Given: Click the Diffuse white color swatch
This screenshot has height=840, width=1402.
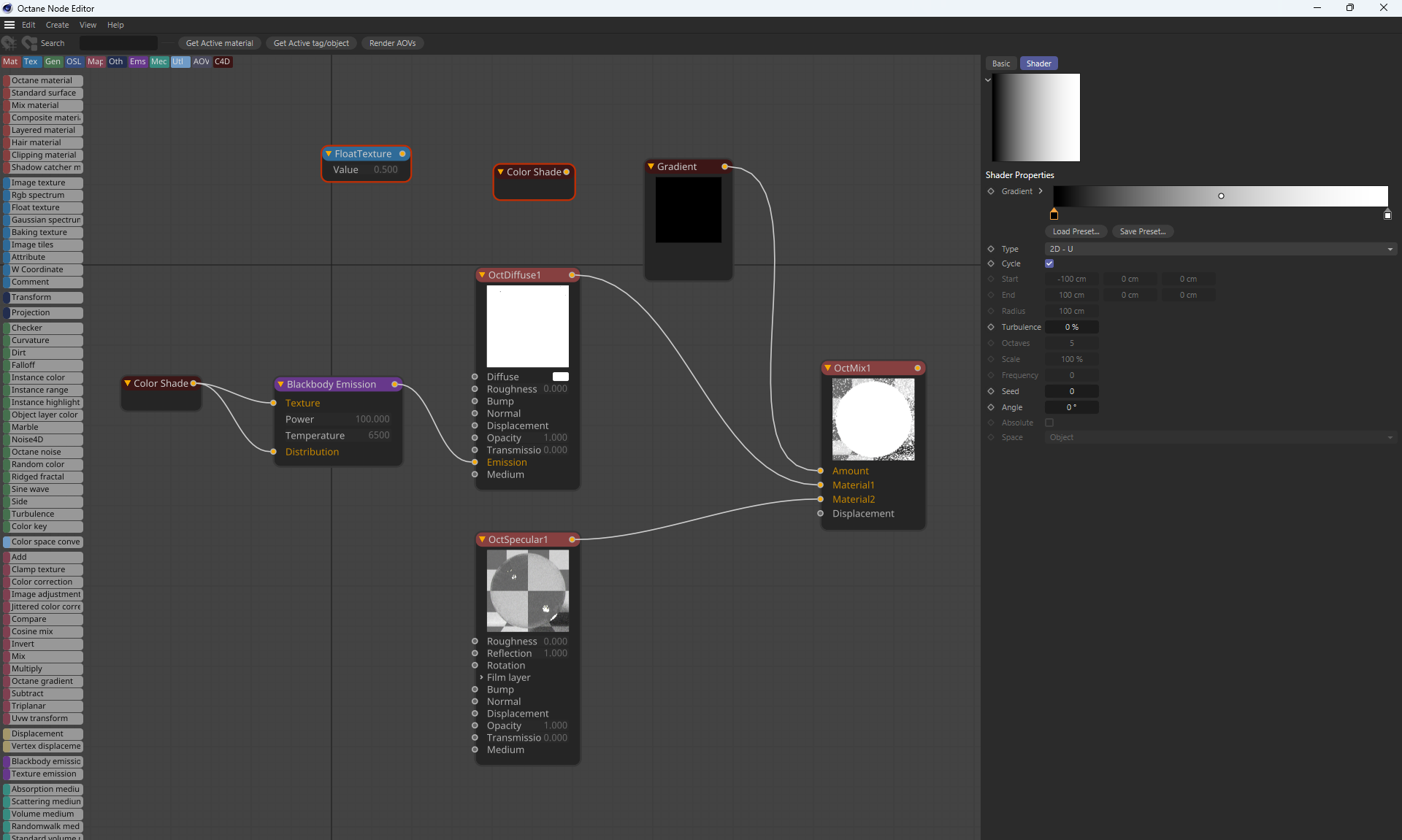Looking at the screenshot, I should pos(560,377).
